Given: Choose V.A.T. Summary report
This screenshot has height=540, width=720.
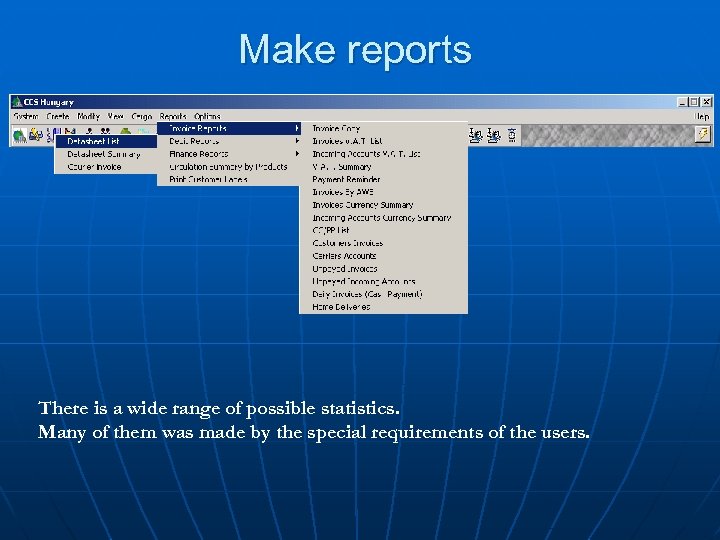Looking at the screenshot, I should pos(383,167).
